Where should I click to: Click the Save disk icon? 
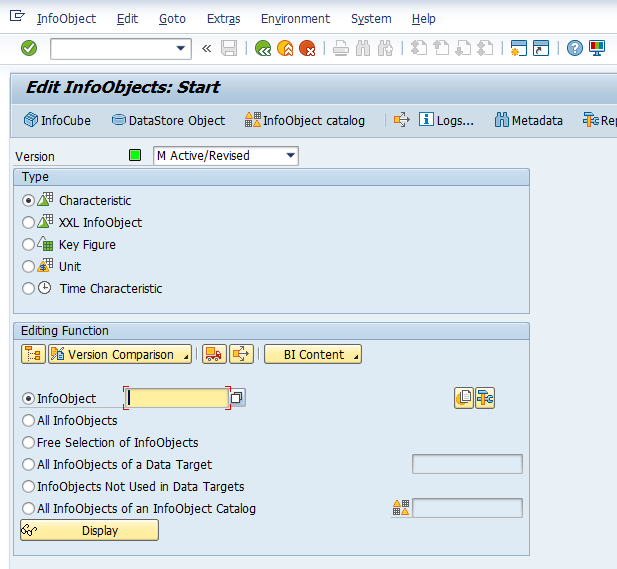click(x=229, y=48)
